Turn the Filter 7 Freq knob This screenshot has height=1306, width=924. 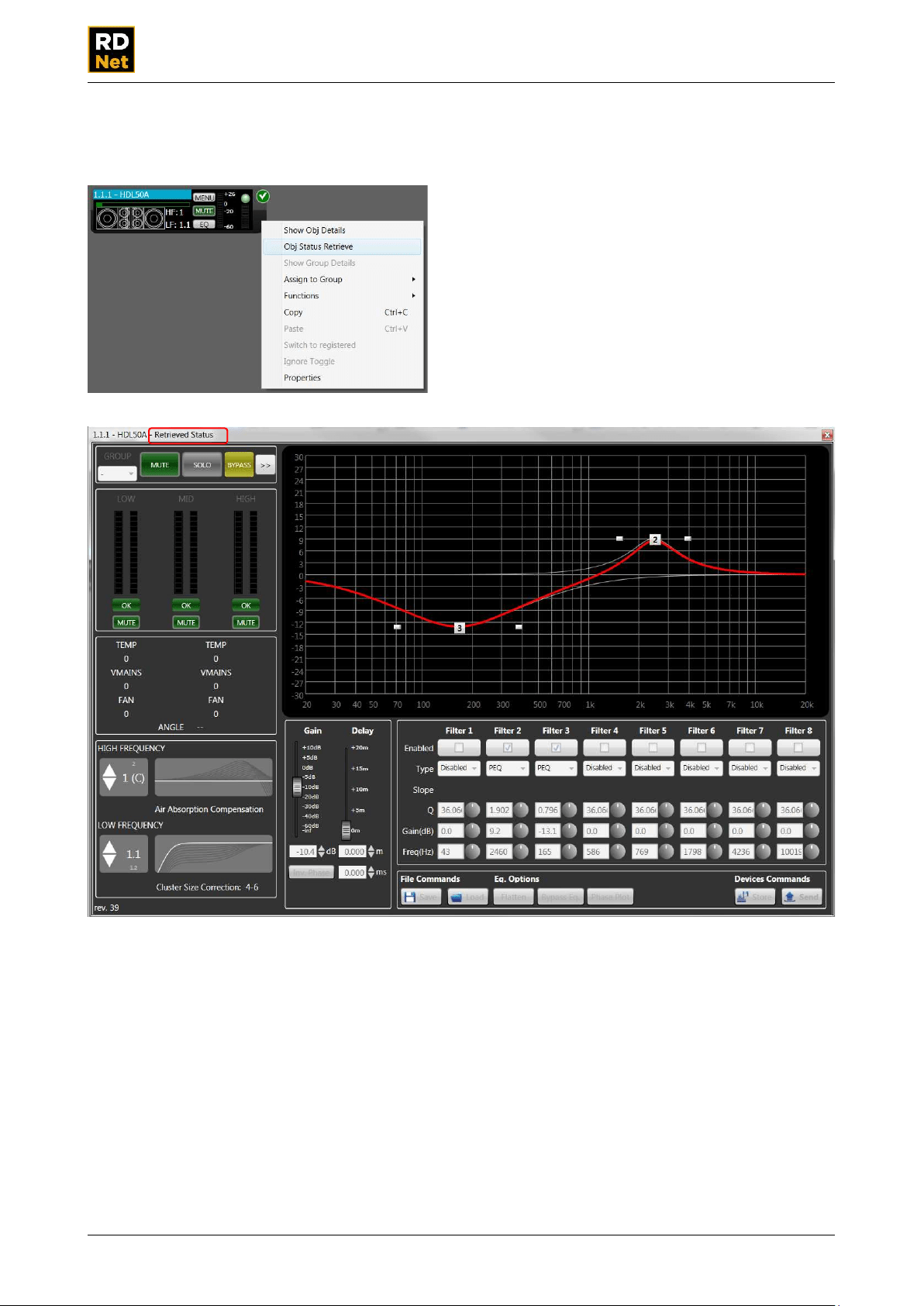[764, 852]
